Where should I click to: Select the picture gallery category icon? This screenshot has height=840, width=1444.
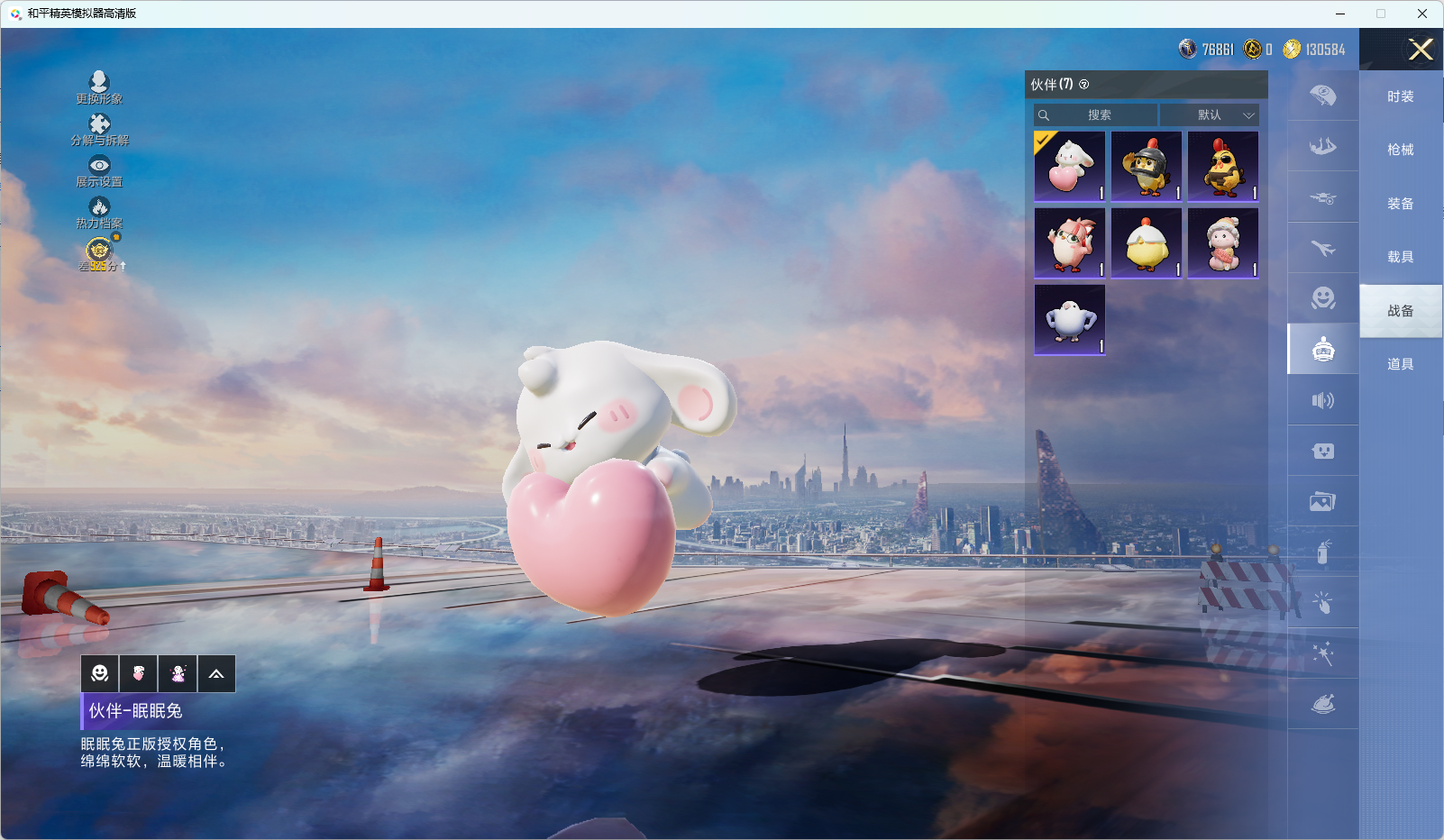pos(1322,501)
